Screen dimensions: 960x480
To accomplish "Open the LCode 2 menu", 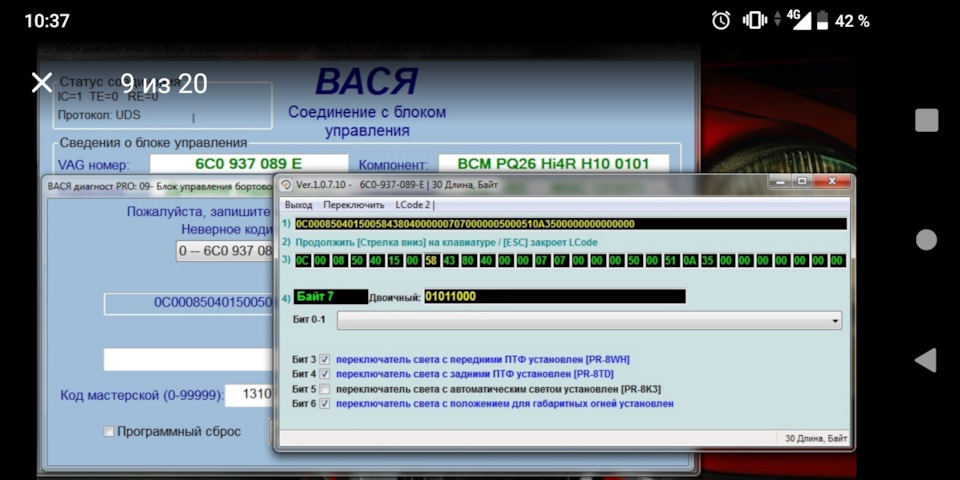I will click(x=413, y=205).
